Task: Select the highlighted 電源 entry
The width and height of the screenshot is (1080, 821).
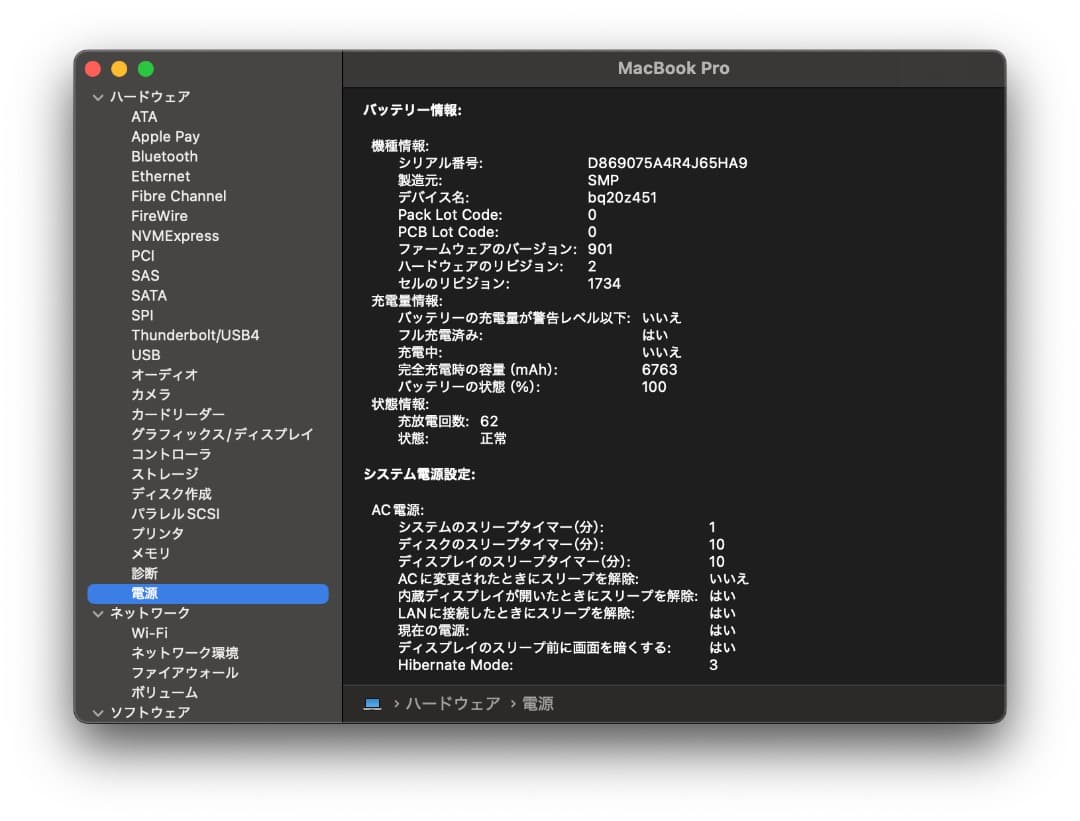Action: point(208,594)
